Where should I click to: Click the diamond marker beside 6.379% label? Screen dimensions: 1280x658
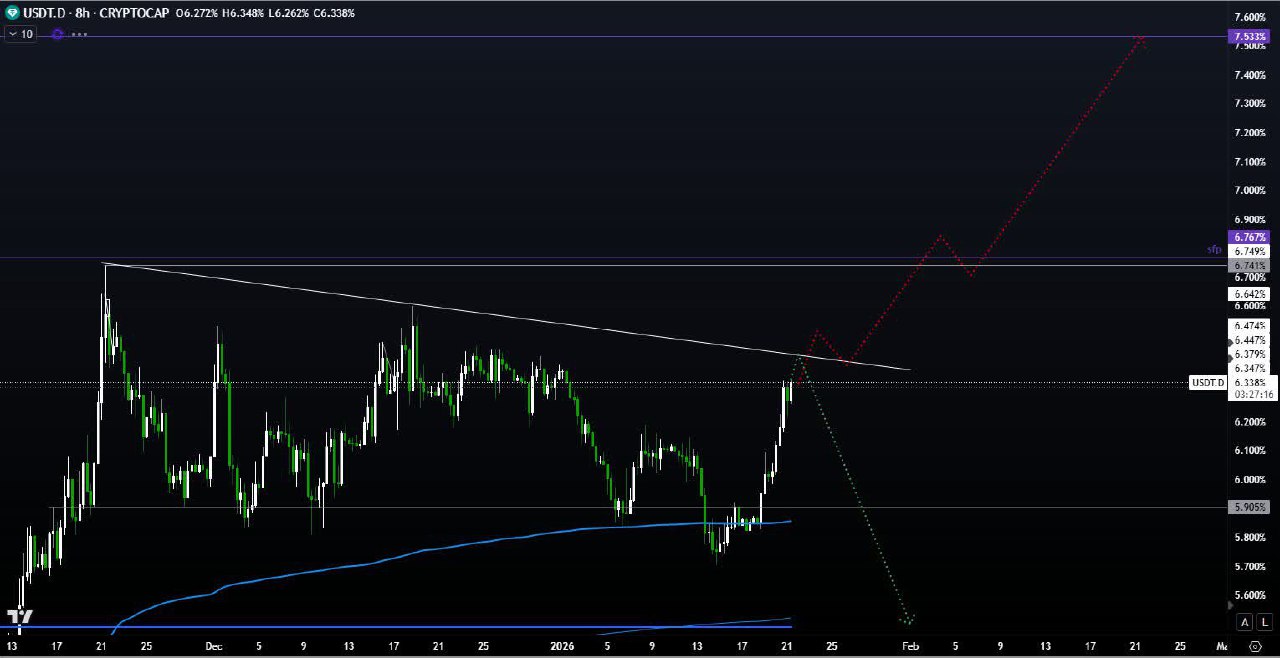[x=1230, y=358]
